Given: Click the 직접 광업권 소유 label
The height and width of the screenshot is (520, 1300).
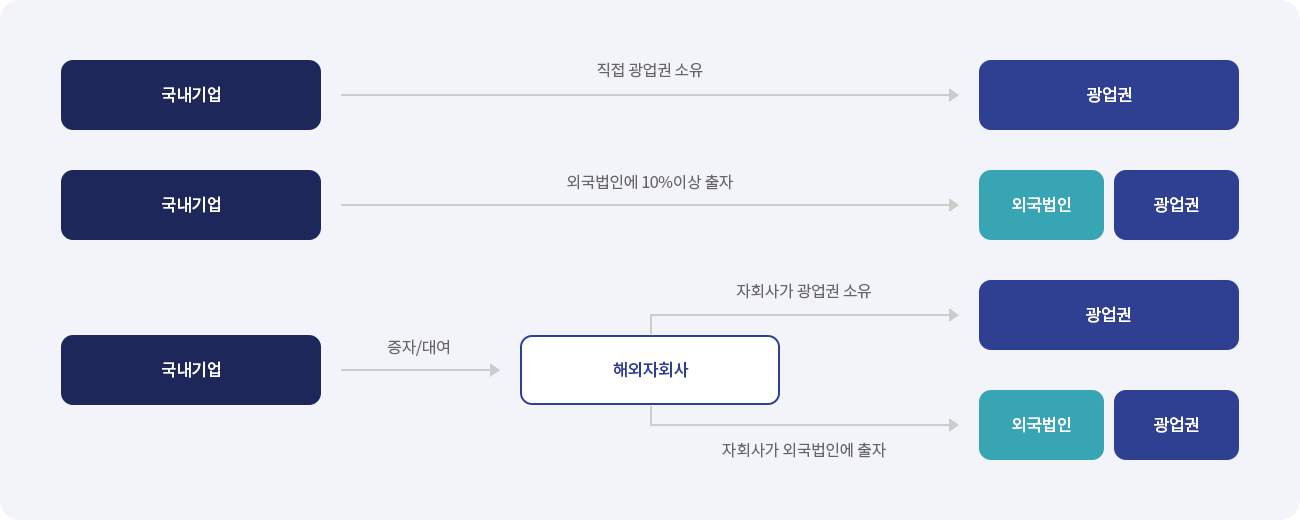Looking at the screenshot, I should click(650, 70).
